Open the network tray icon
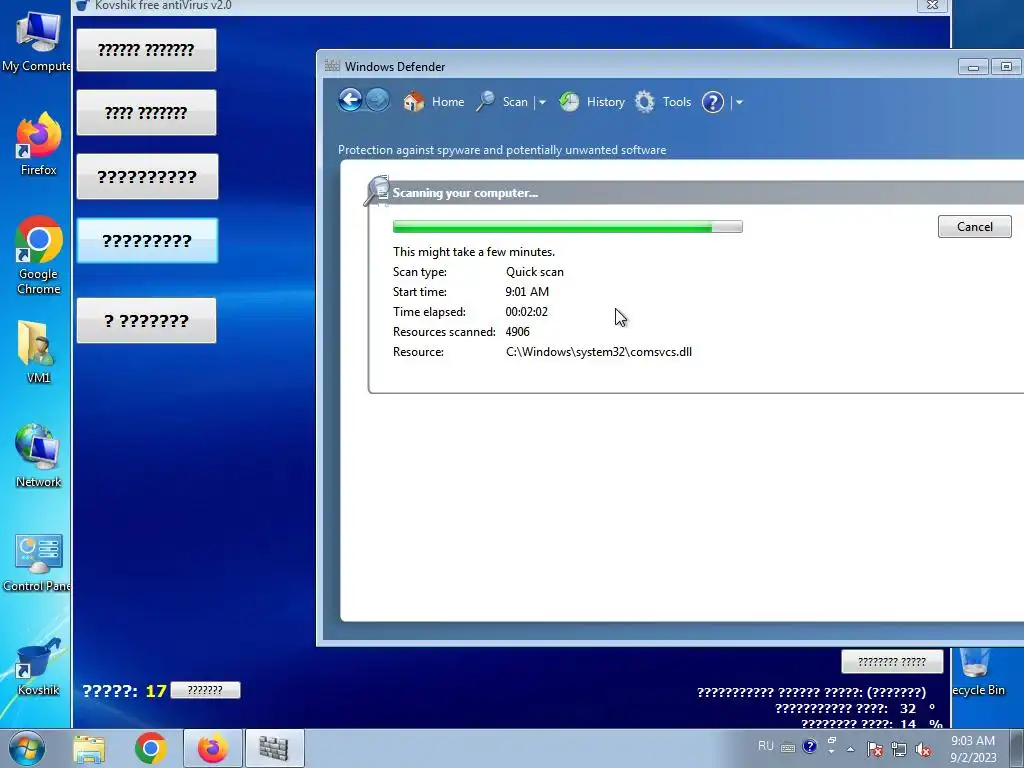1024x768 pixels. click(x=899, y=749)
